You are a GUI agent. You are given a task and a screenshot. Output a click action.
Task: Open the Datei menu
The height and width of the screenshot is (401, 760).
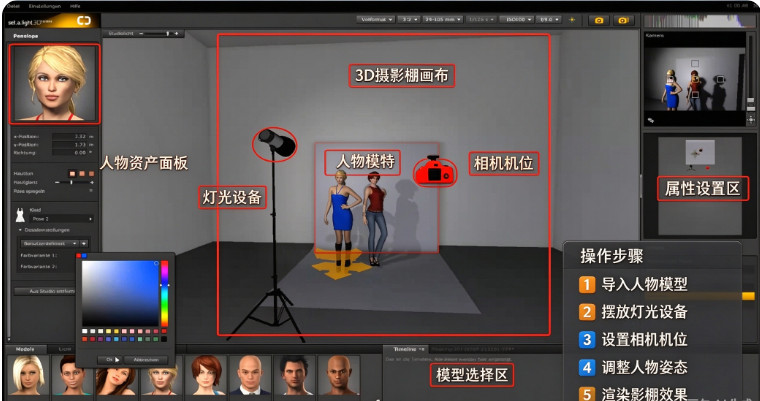pyautogui.click(x=13, y=6)
